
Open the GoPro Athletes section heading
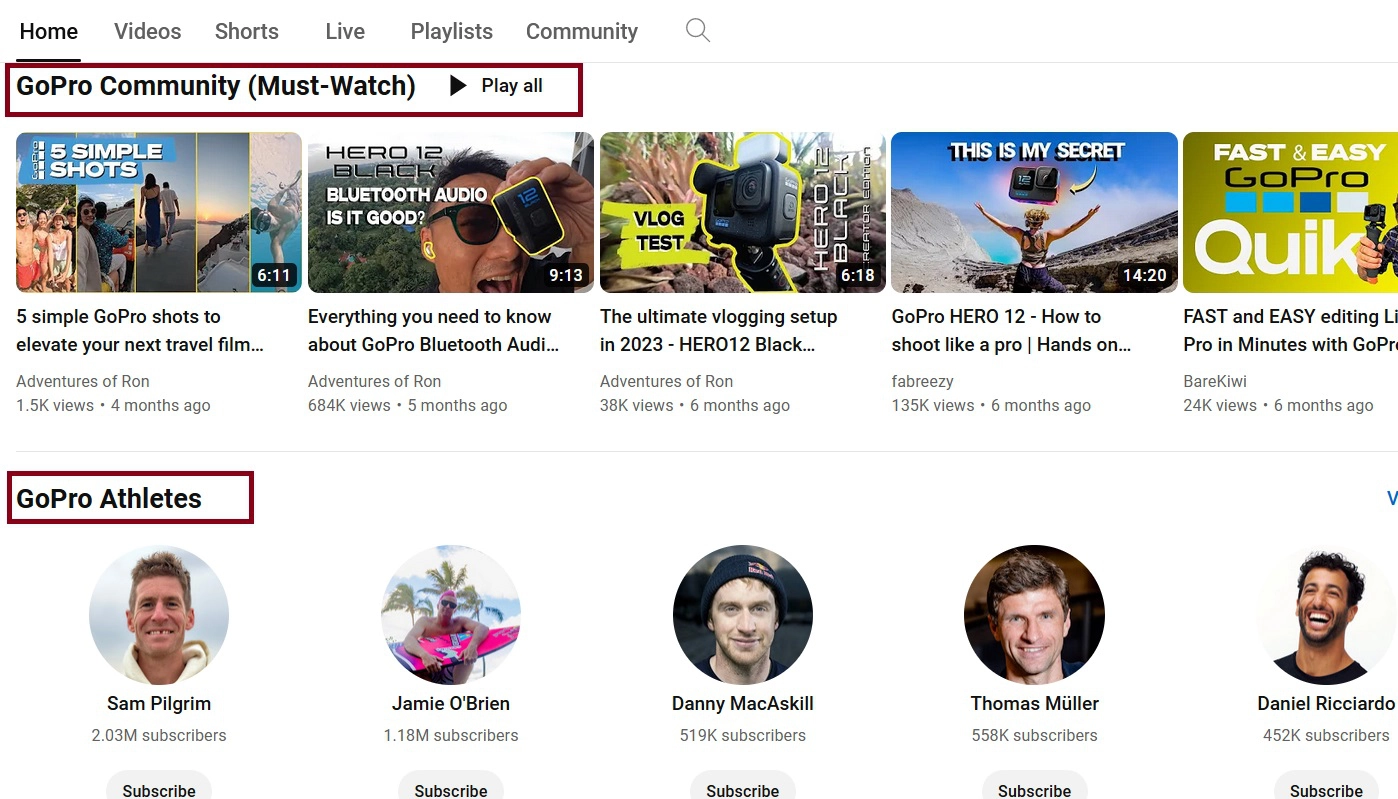[x=109, y=498]
